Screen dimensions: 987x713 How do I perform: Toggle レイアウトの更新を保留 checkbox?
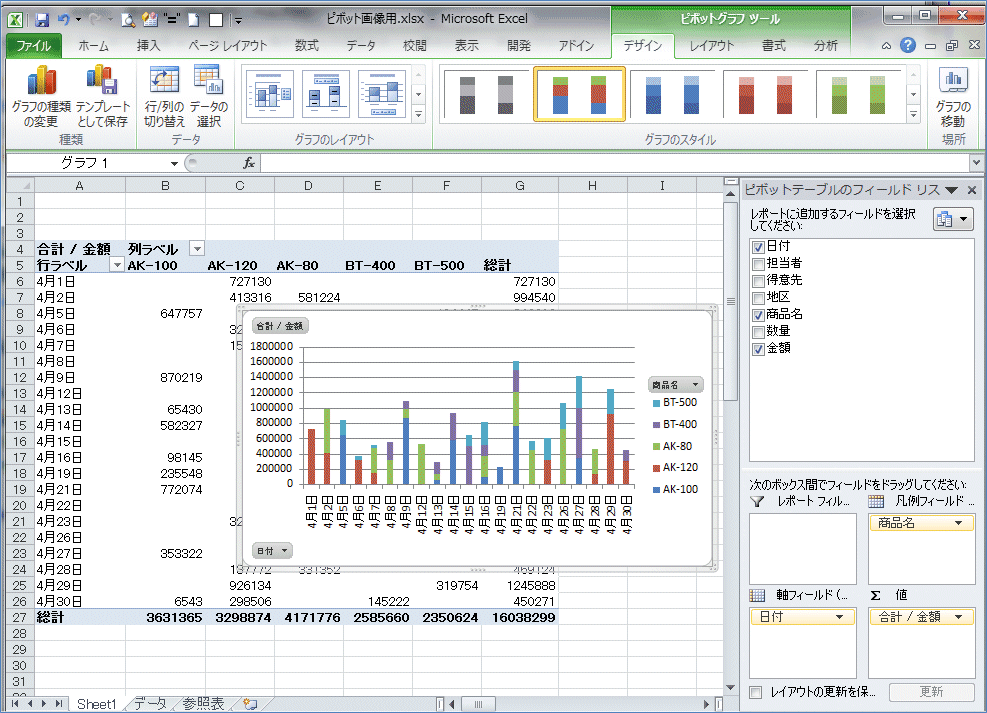[x=757, y=692]
